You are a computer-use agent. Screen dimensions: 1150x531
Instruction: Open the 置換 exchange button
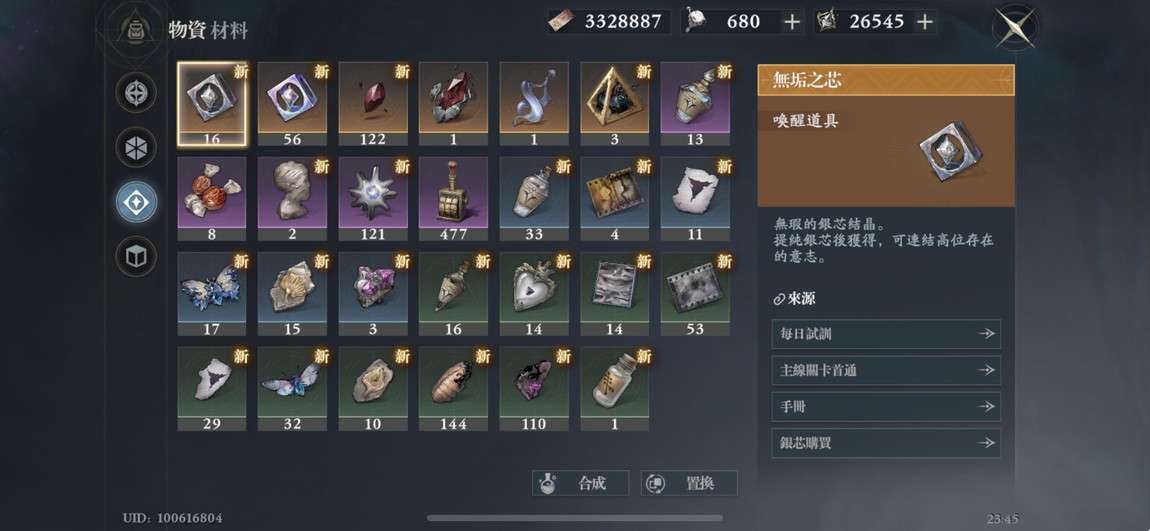689,483
